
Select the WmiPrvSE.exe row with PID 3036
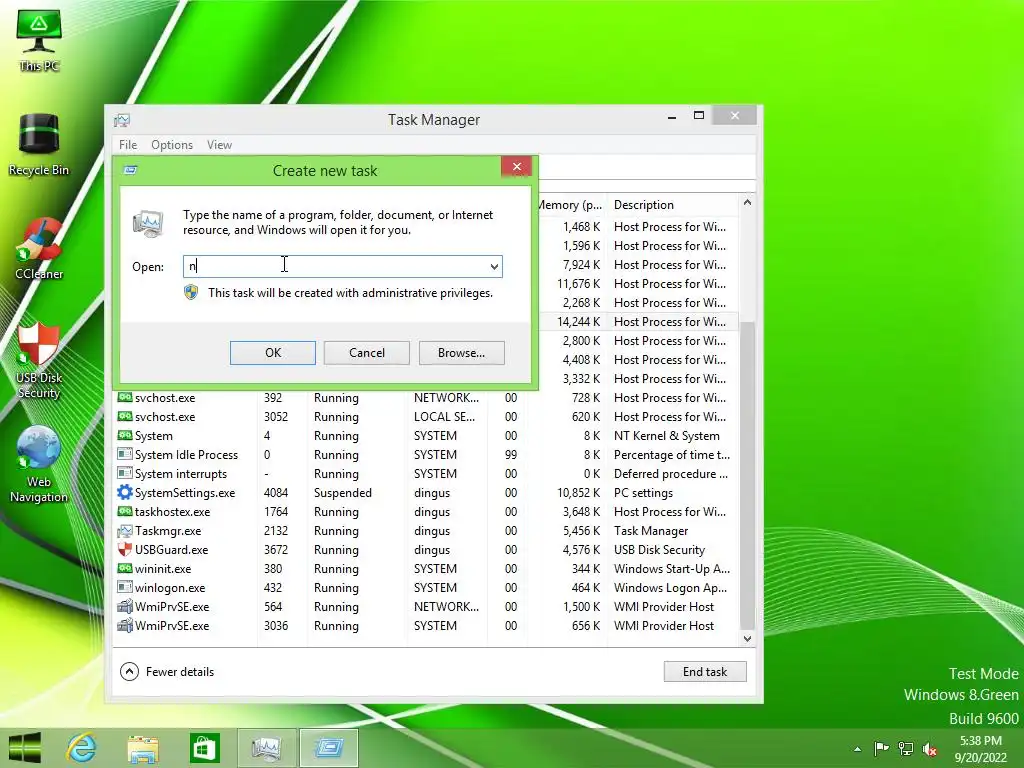(x=428, y=626)
